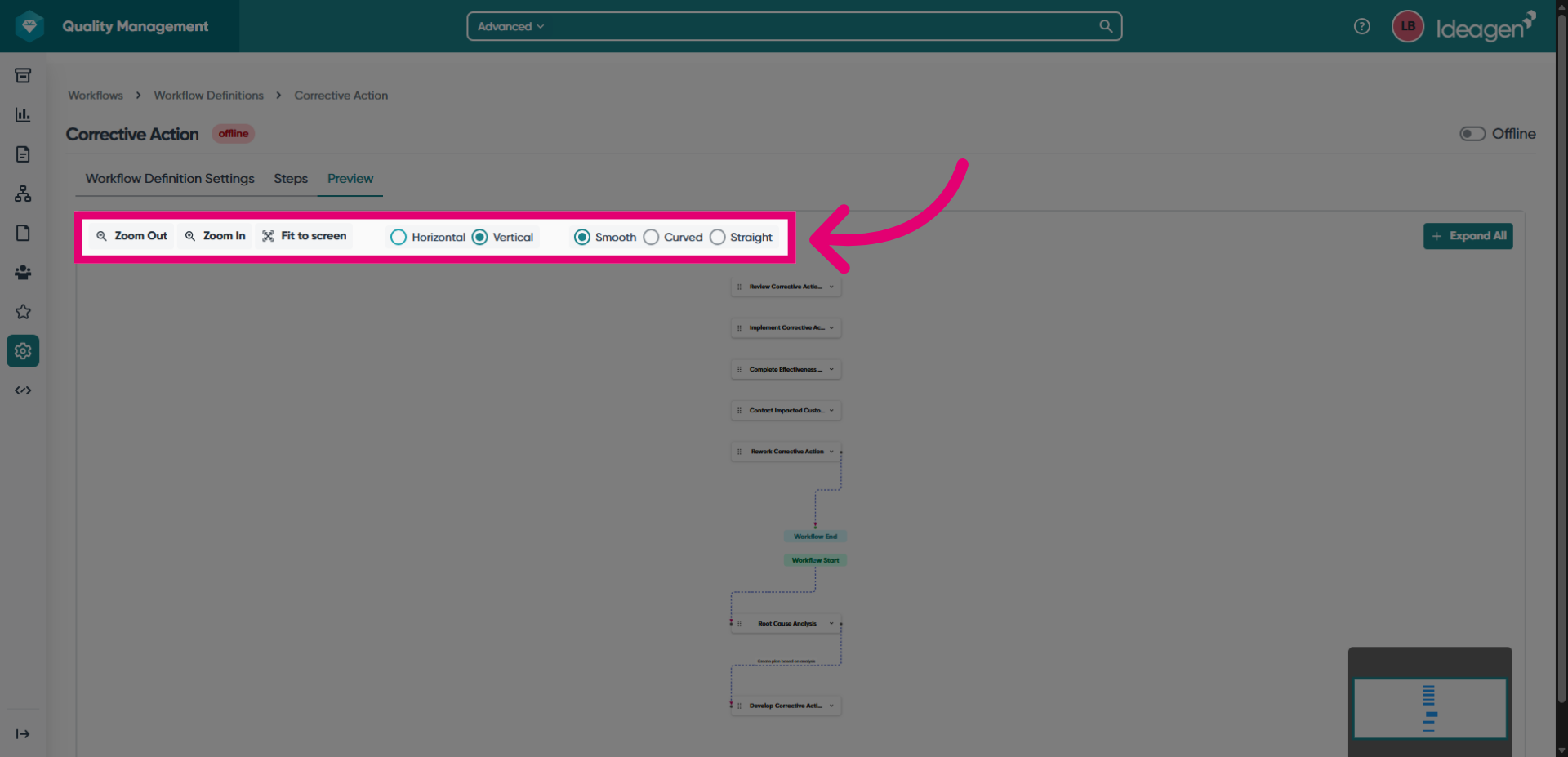Open the archive box sidebar icon
The height and width of the screenshot is (757, 1568).
pos(23,75)
